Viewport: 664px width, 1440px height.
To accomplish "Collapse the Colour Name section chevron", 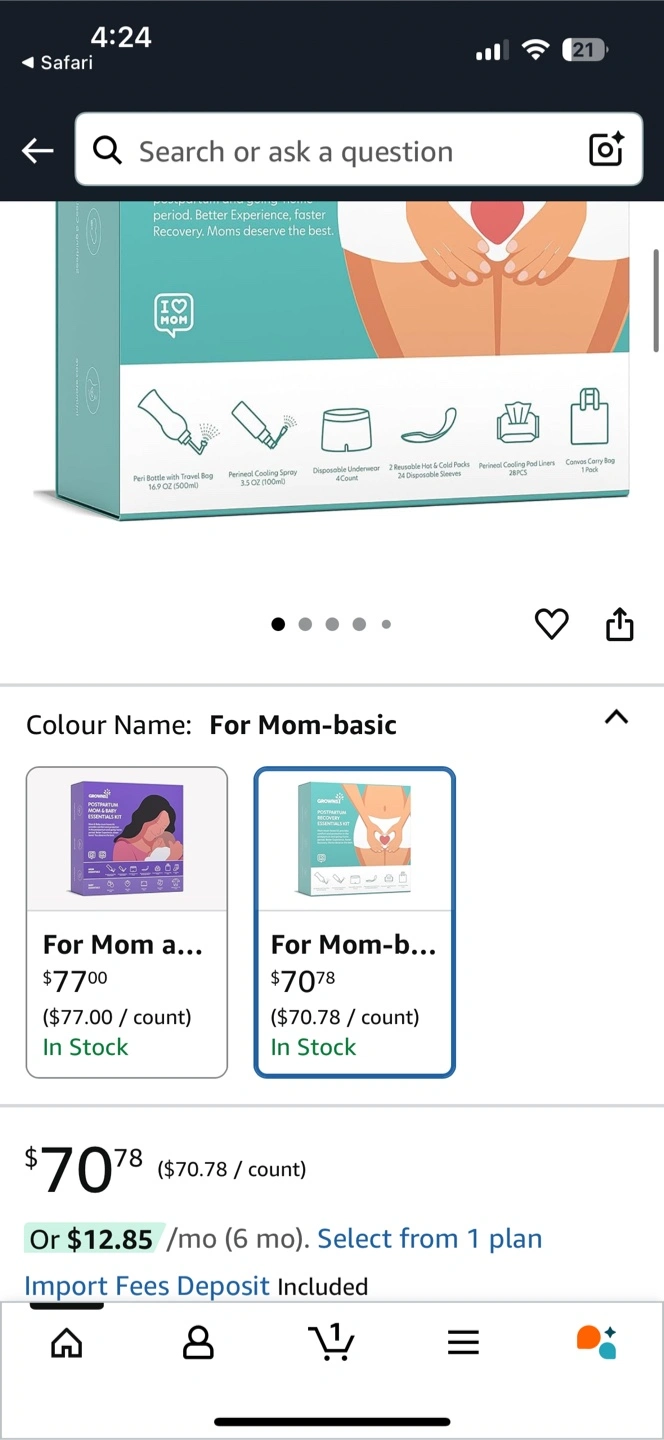I will tap(617, 717).
